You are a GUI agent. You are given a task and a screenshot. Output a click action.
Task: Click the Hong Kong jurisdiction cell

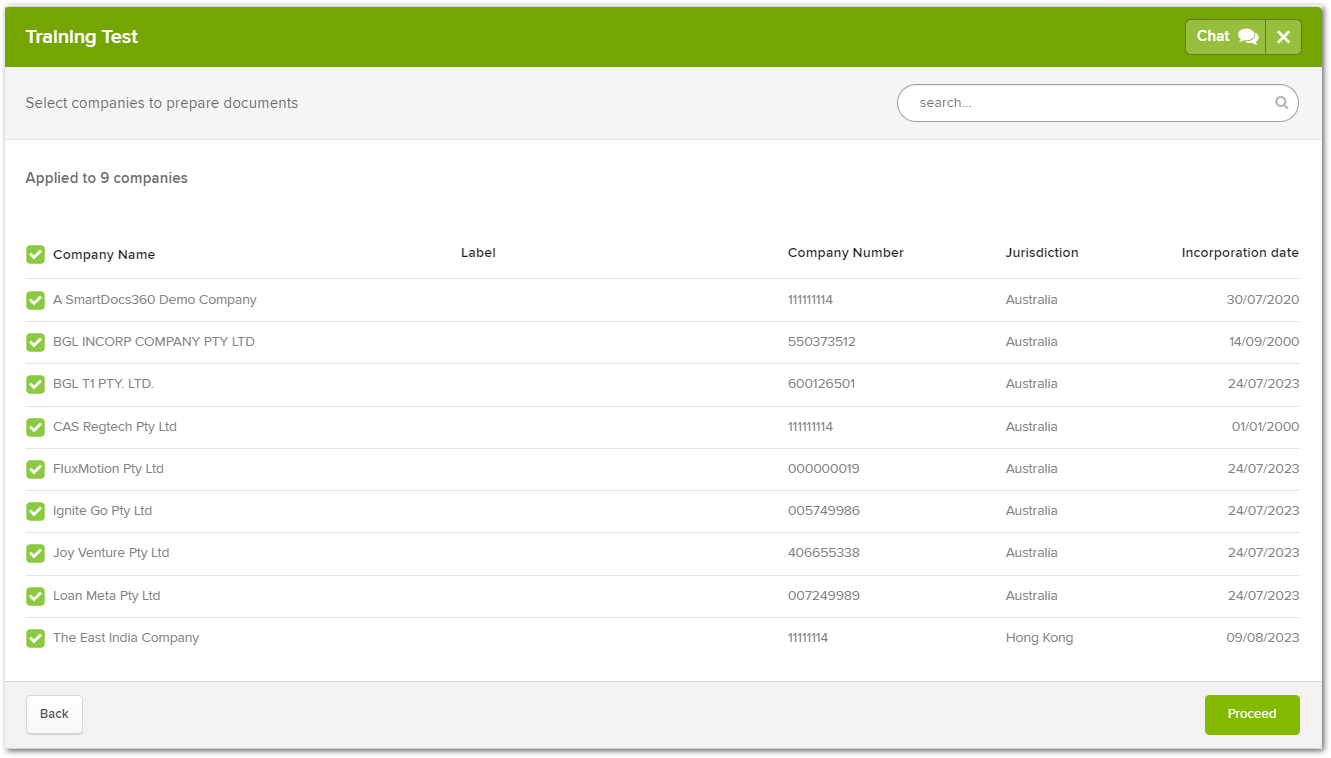coord(1039,638)
